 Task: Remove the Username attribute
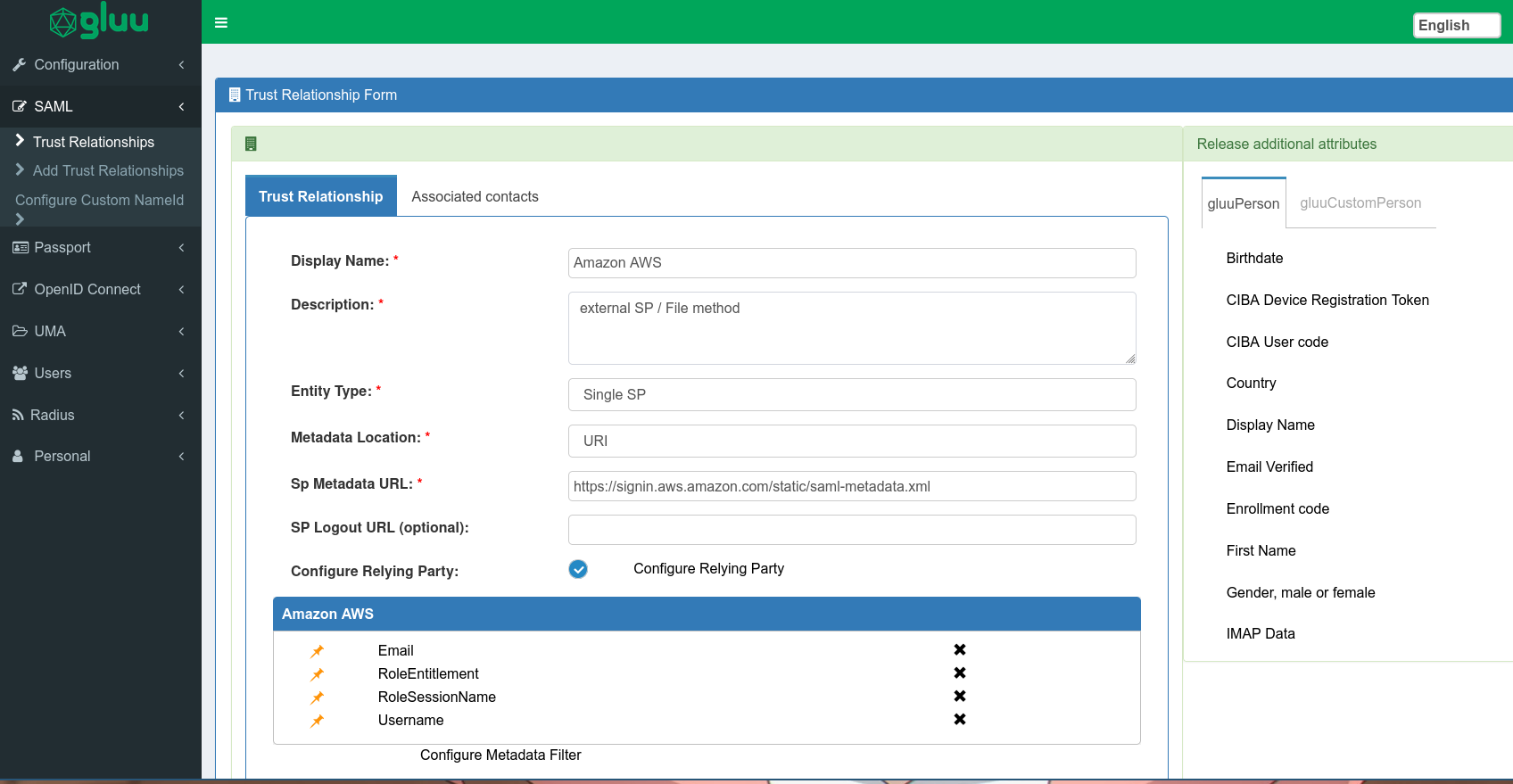tap(960, 719)
